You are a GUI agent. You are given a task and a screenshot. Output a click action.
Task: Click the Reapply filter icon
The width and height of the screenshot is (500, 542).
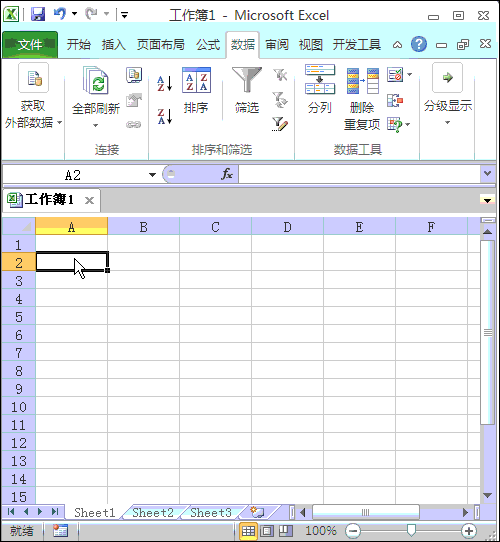click(280, 100)
